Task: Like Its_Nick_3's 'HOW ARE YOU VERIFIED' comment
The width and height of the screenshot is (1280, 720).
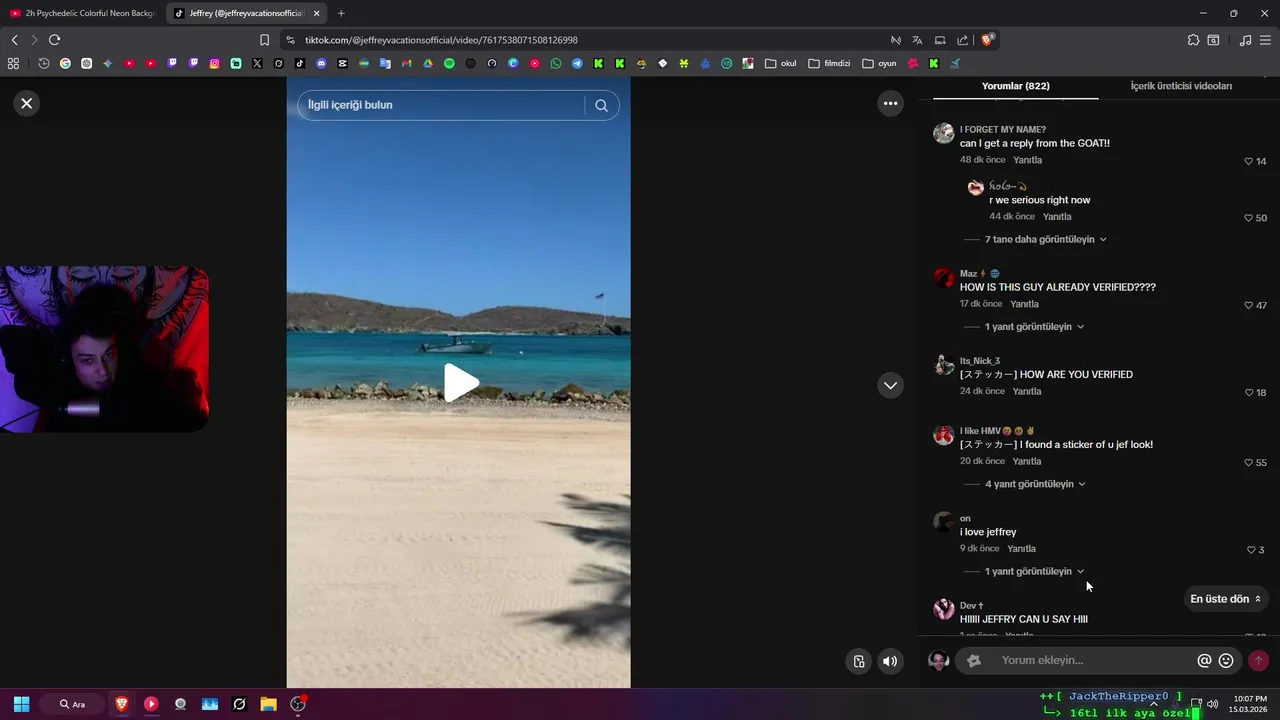Action: 1248,392
